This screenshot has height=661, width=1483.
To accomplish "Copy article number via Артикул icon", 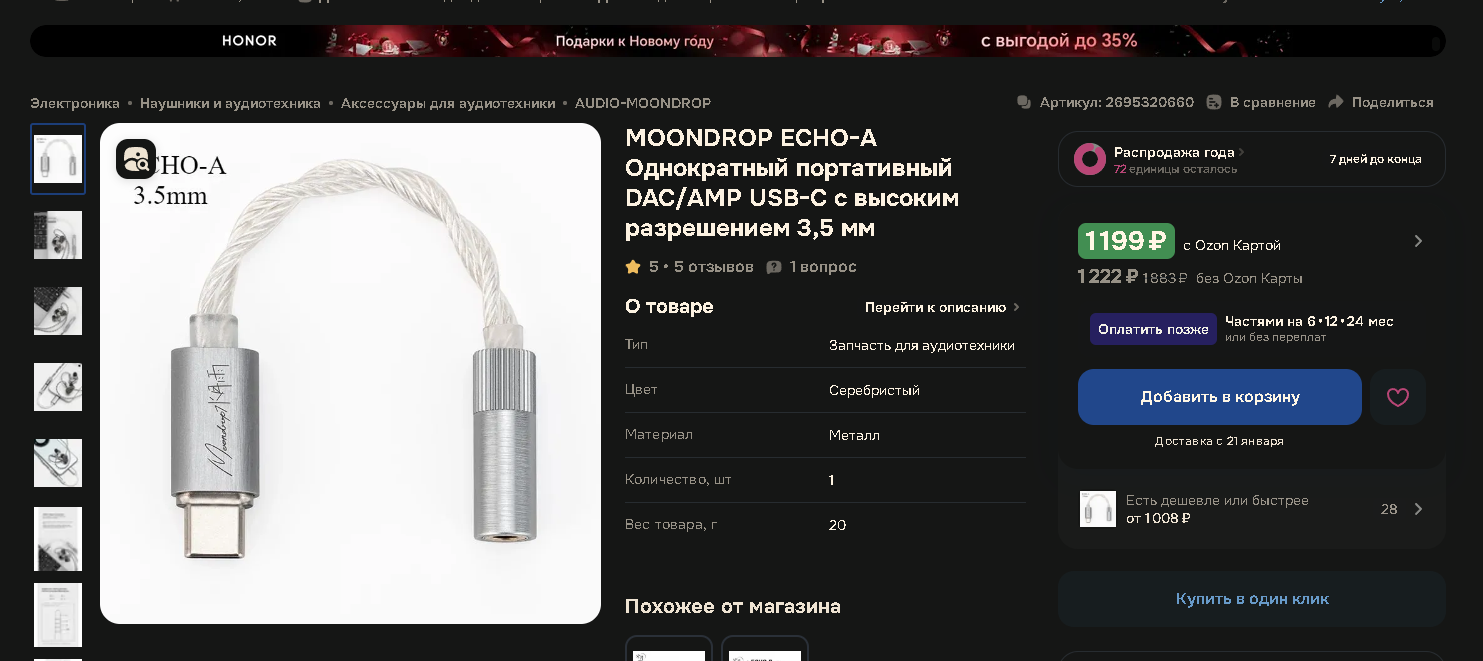I will click(x=1024, y=102).
